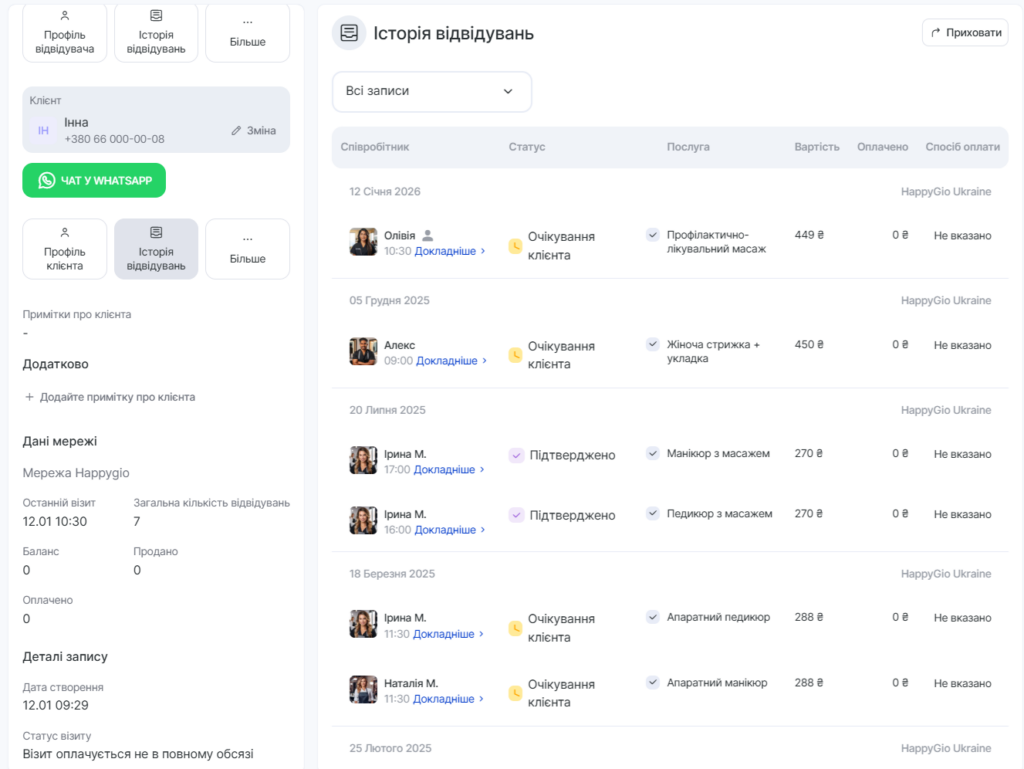Click the ІН client avatar badge
1024x769 pixels.
tap(43, 131)
